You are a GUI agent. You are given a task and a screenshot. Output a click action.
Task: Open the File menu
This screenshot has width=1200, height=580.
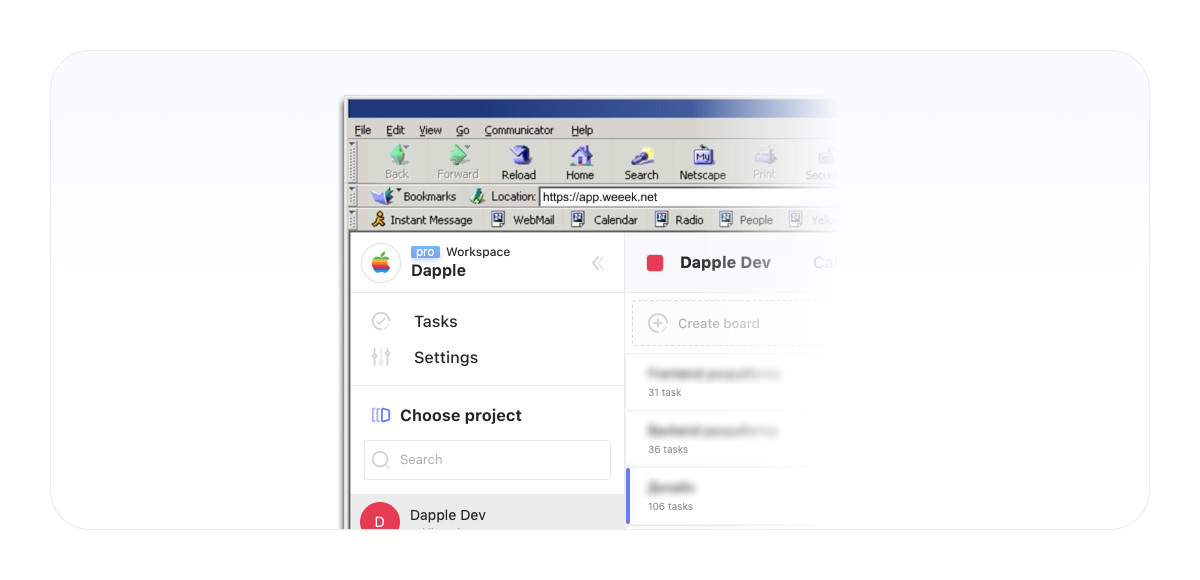click(x=363, y=130)
